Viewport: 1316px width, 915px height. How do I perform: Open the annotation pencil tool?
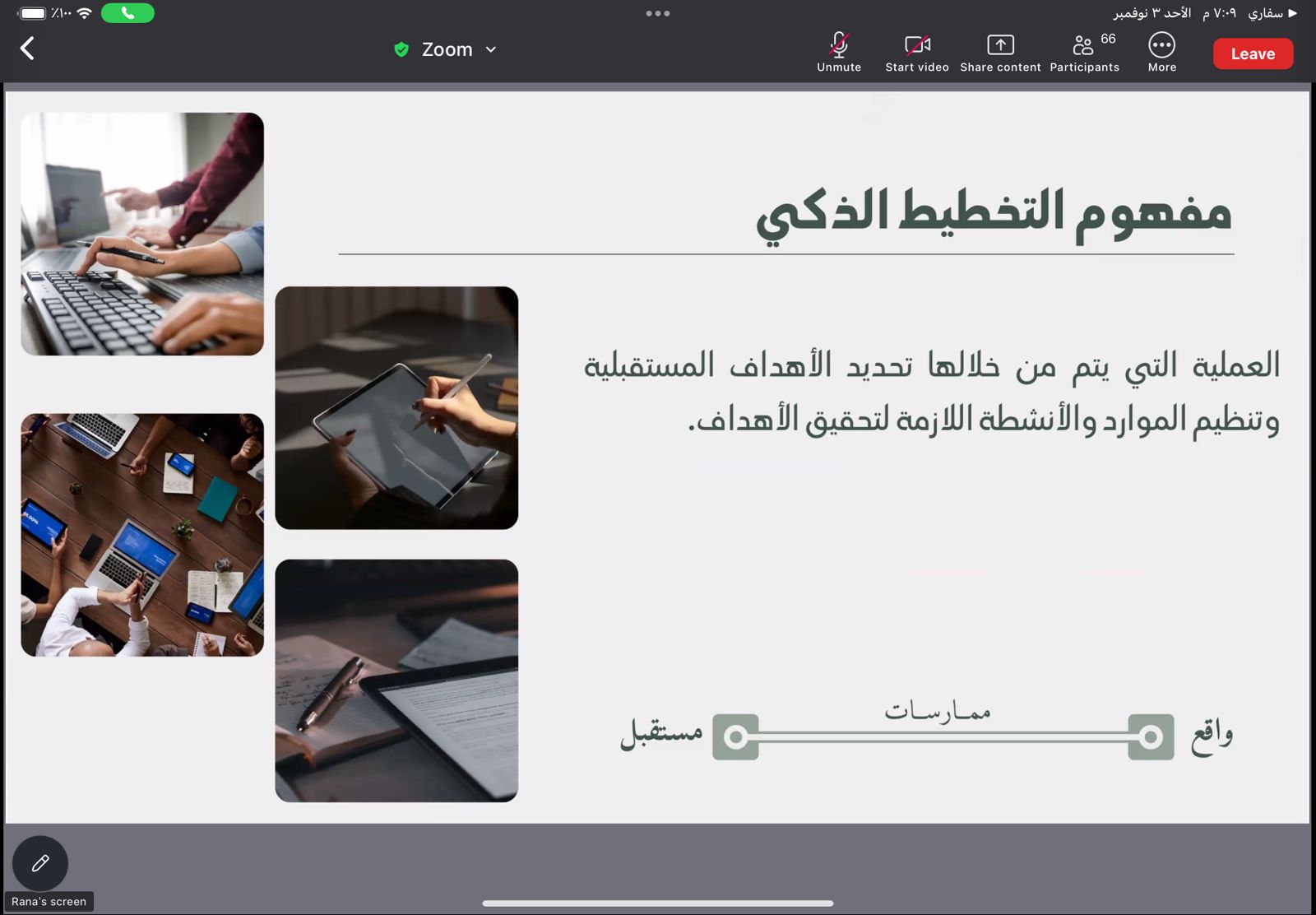click(40, 863)
